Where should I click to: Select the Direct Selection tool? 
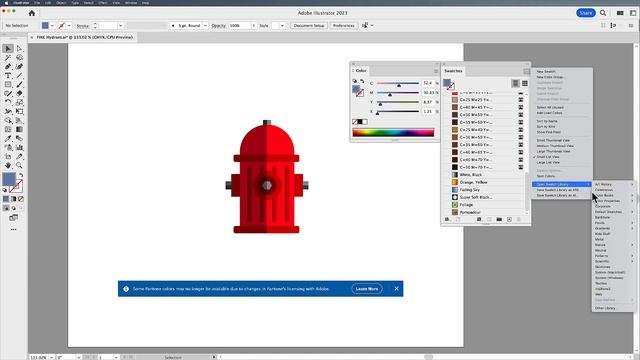[19, 49]
